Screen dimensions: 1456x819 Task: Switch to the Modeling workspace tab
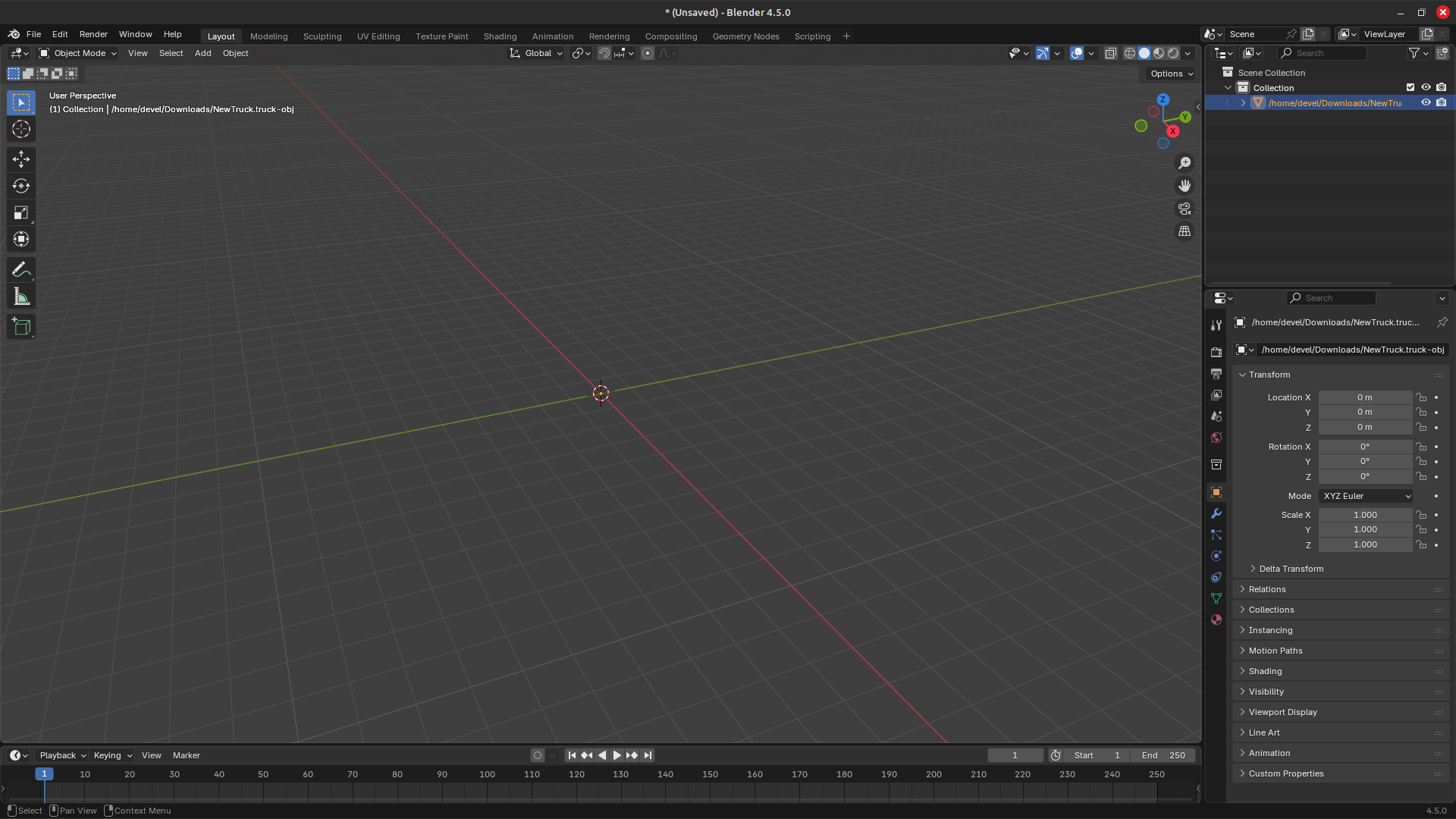point(268,36)
